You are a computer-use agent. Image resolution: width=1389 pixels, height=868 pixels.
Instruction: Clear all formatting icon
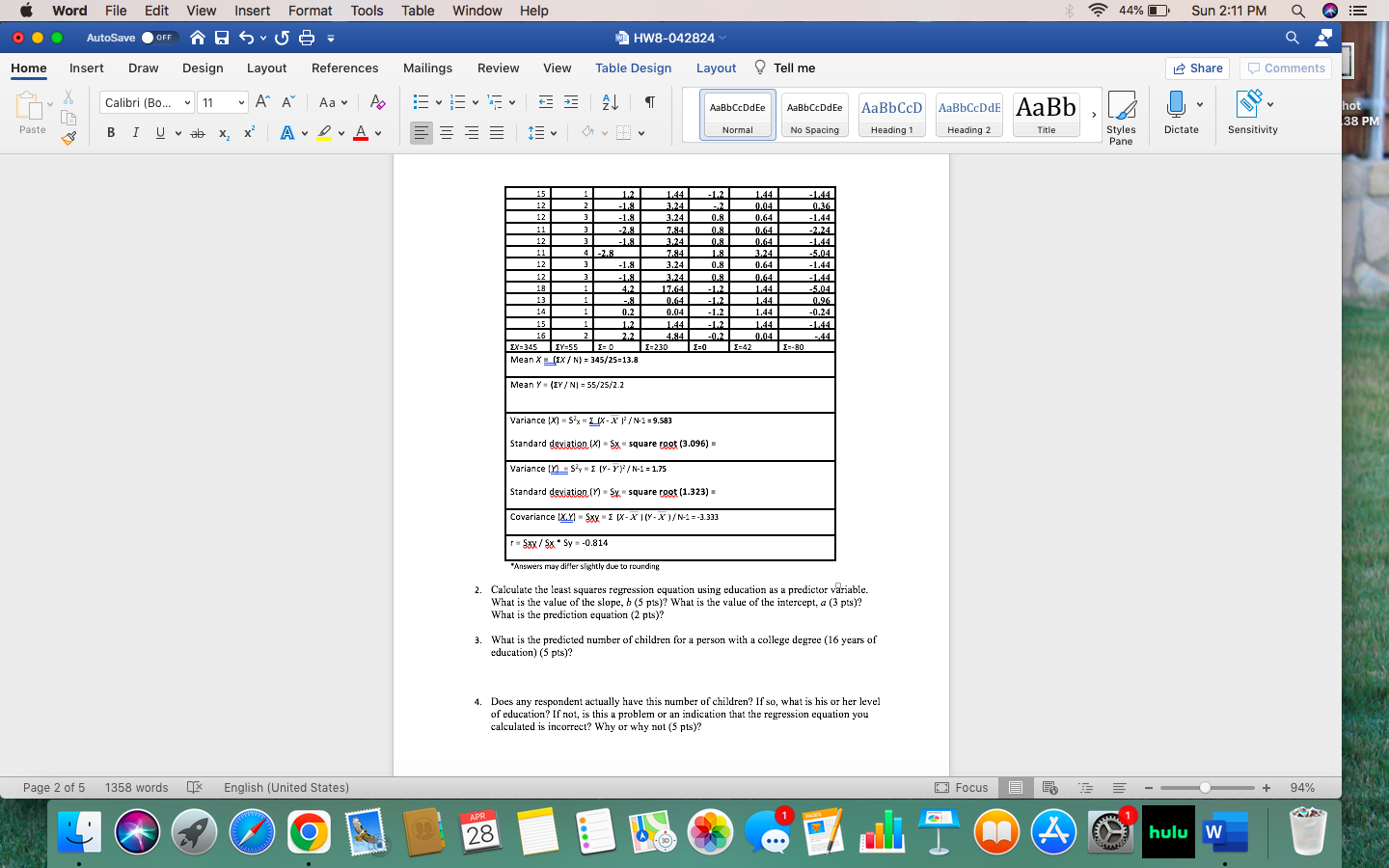(x=377, y=102)
